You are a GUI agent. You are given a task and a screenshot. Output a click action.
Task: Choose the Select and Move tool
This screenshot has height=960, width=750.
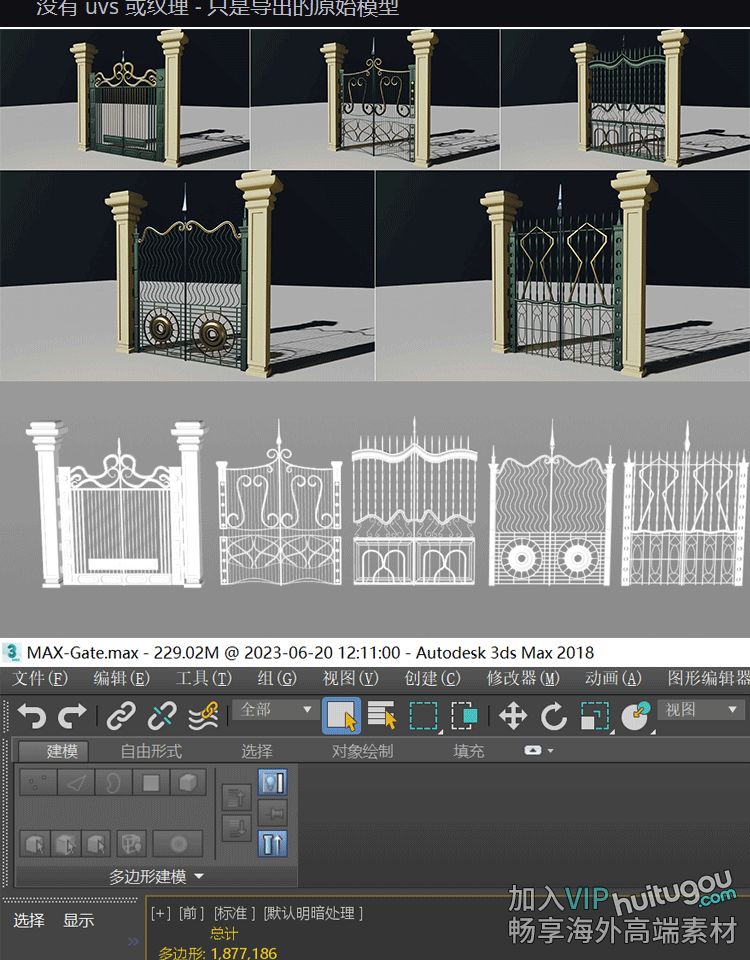click(512, 715)
